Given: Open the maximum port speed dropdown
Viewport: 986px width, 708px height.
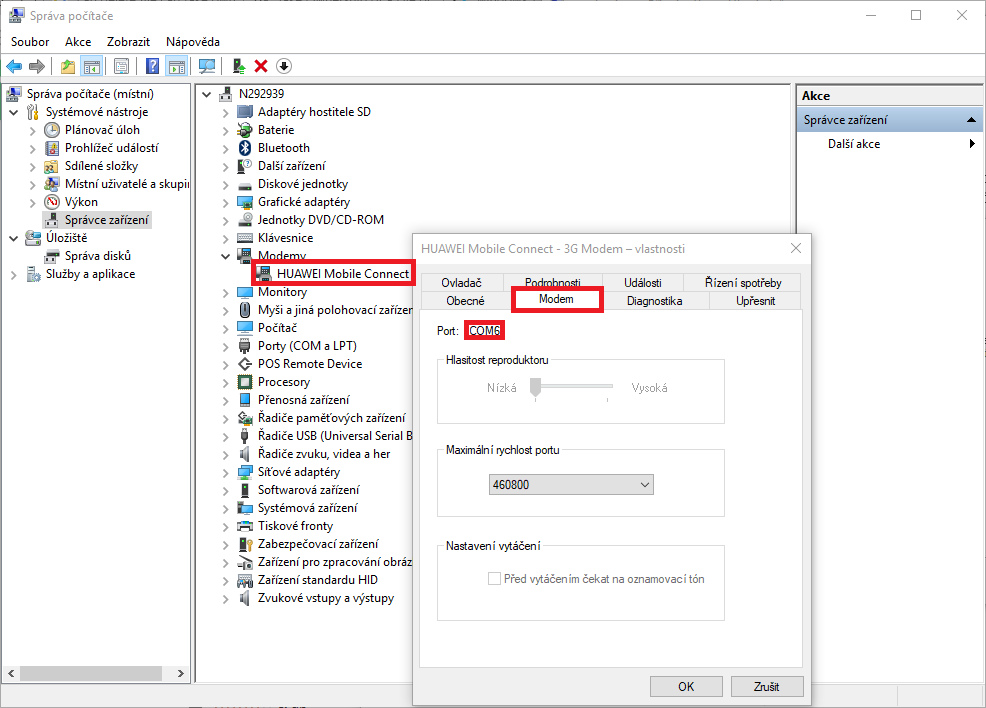Looking at the screenshot, I should (571, 485).
